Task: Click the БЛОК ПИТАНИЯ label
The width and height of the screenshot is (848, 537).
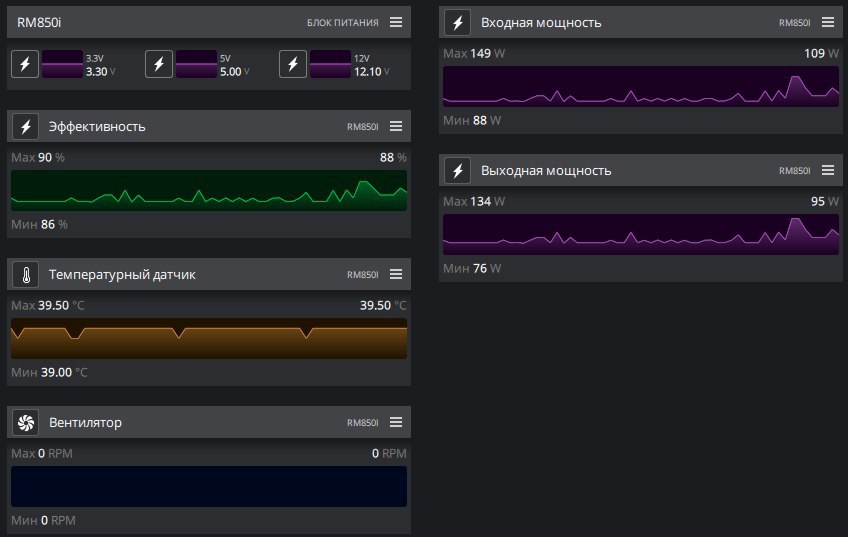Action: (x=343, y=23)
